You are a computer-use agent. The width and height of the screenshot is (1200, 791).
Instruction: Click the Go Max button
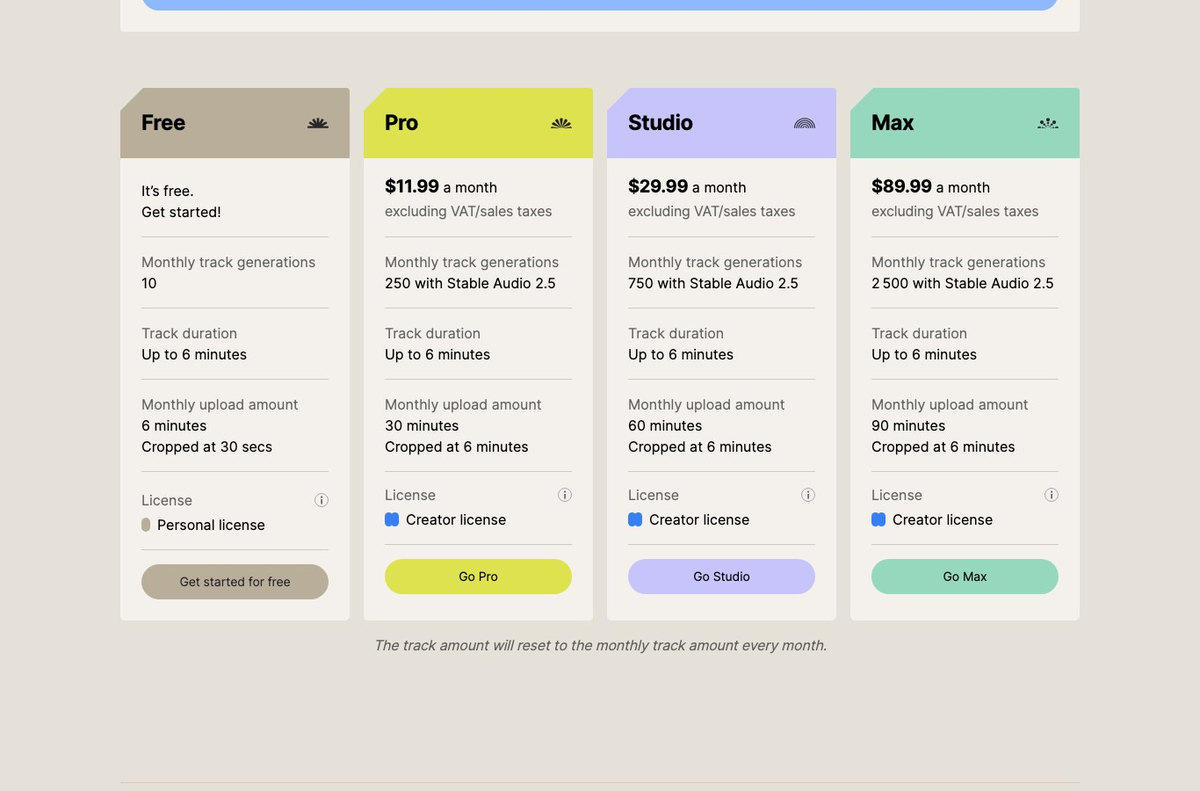[x=965, y=577]
